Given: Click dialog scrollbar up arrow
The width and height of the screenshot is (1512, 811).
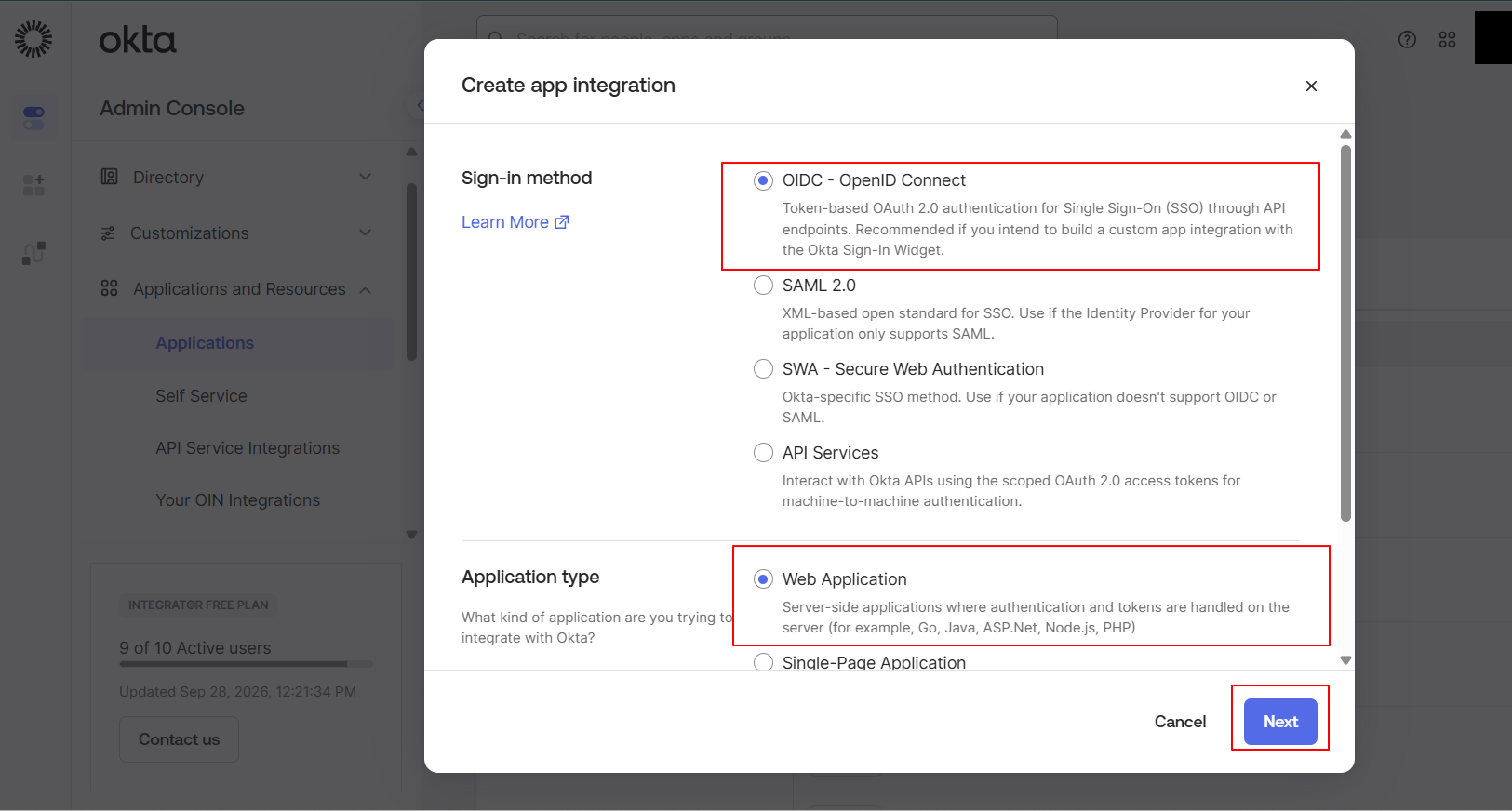Looking at the screenshot, I should (1345, 134).
